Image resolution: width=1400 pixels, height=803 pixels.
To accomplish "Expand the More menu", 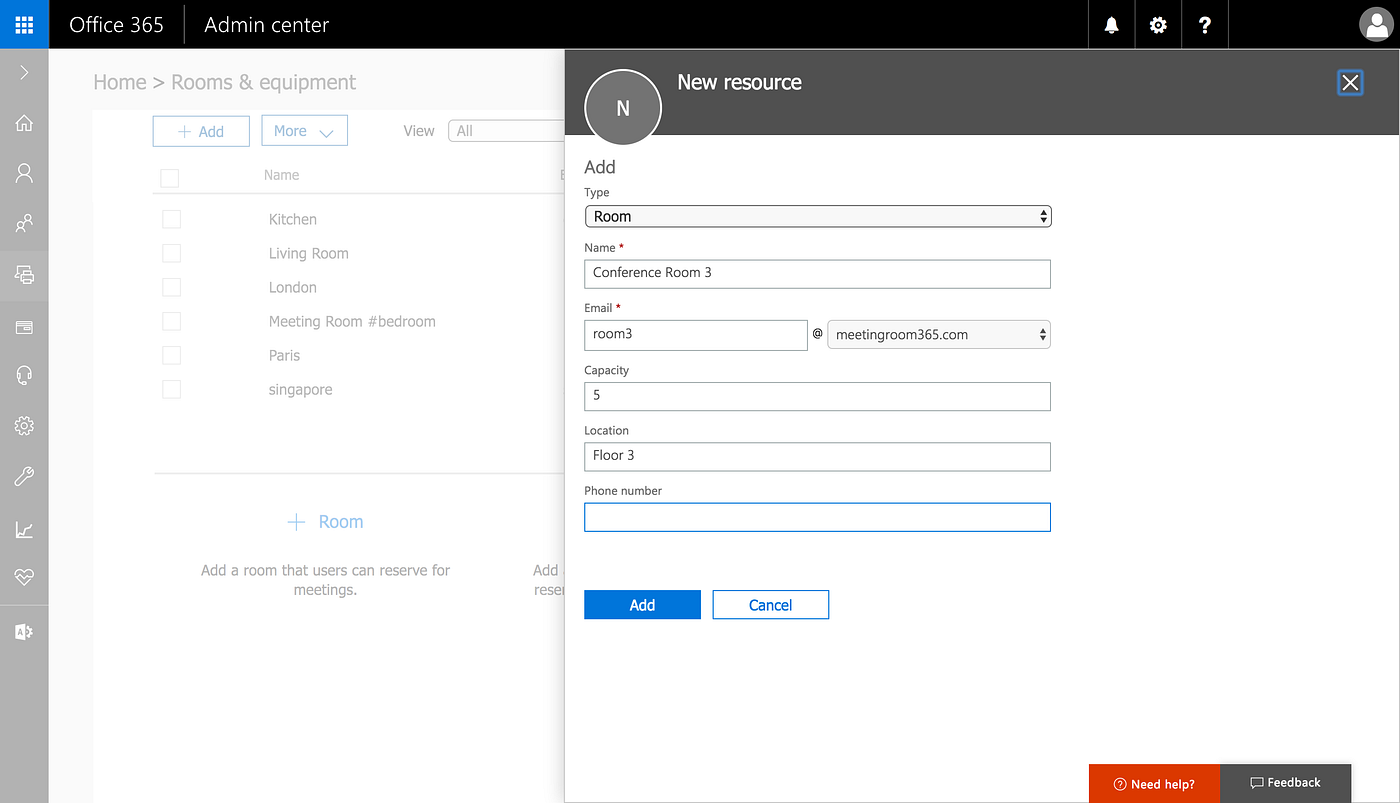I will point(304,130).
